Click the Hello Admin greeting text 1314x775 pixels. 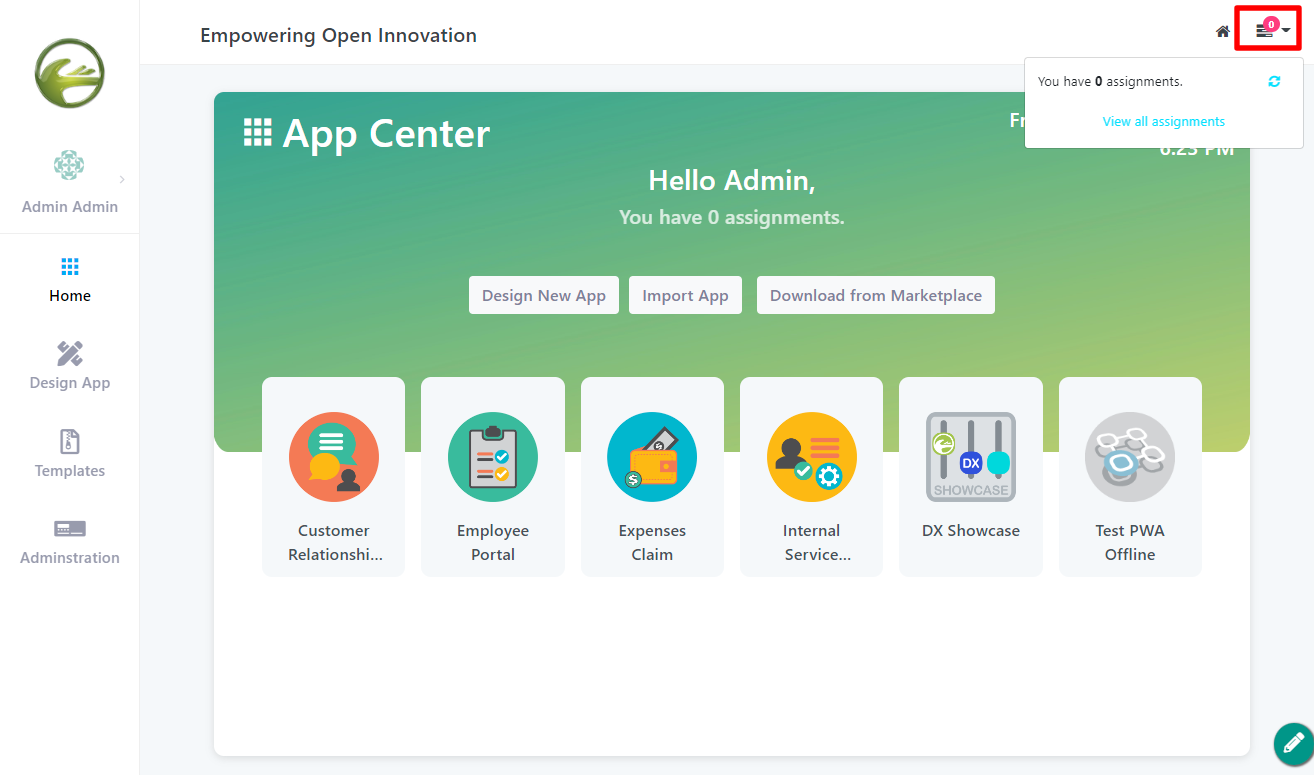click(732, 180)
